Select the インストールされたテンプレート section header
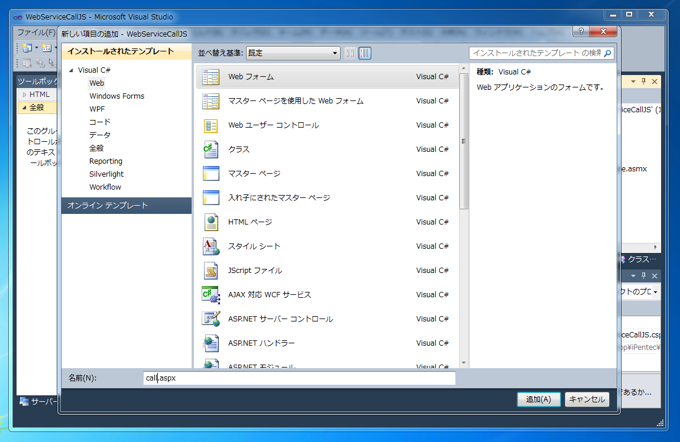The height and width of the screenshot is (442, 680). click(126, 51)
